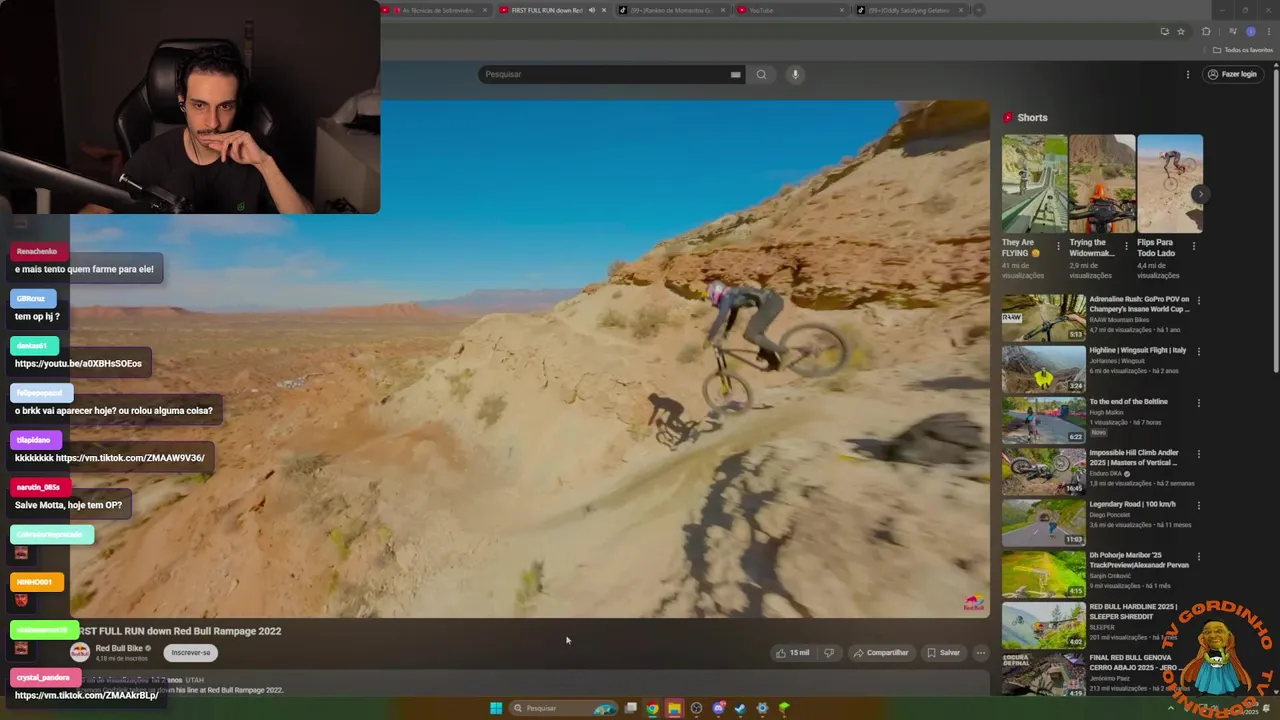The image size is (1280, 720).
Task: Click the main mountain bike video player
Action: pyautogui.click(x=530, y=358)
